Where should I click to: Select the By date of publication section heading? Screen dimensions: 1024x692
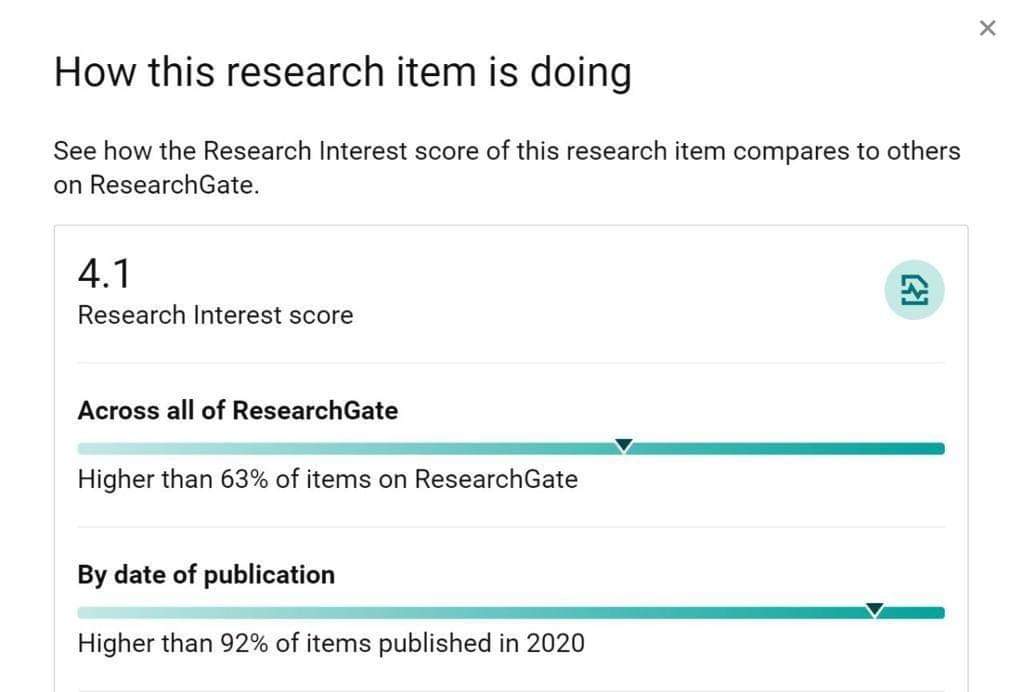click(206, 575)
